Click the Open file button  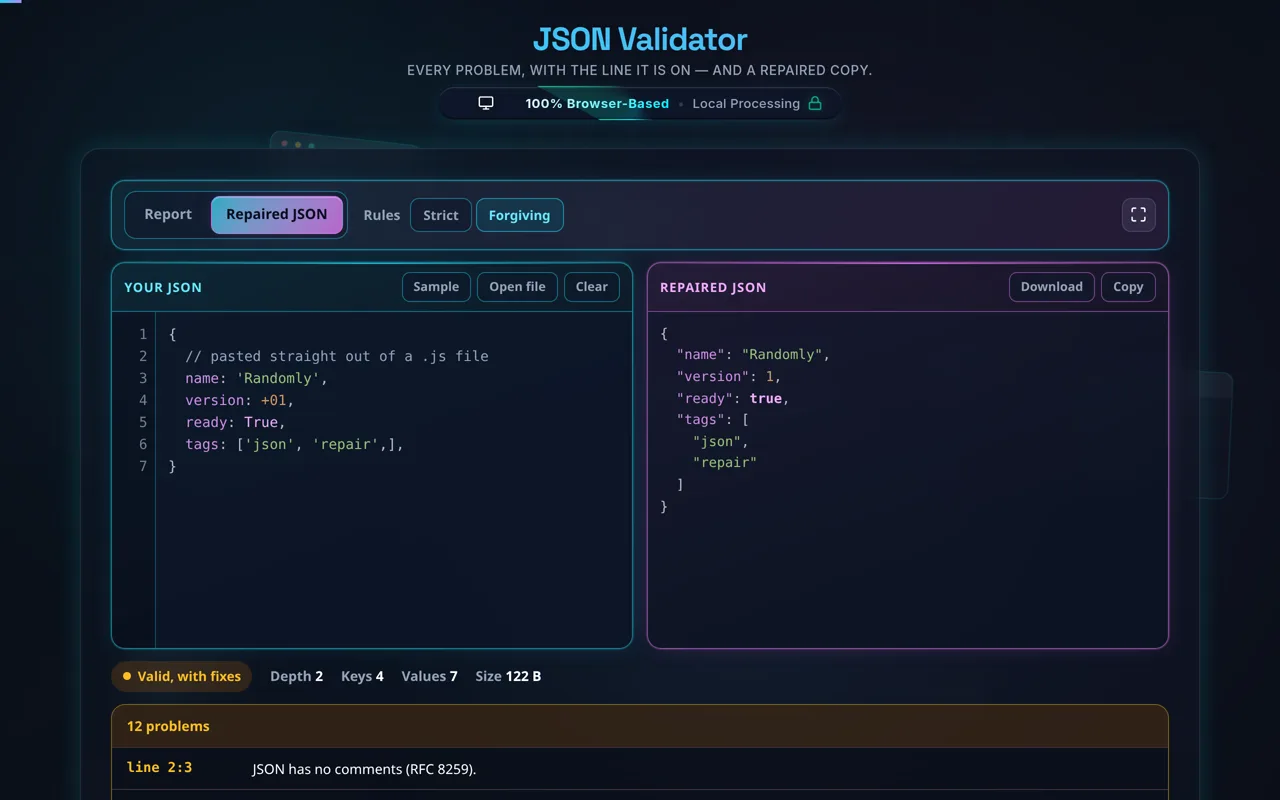coord(517,287)
